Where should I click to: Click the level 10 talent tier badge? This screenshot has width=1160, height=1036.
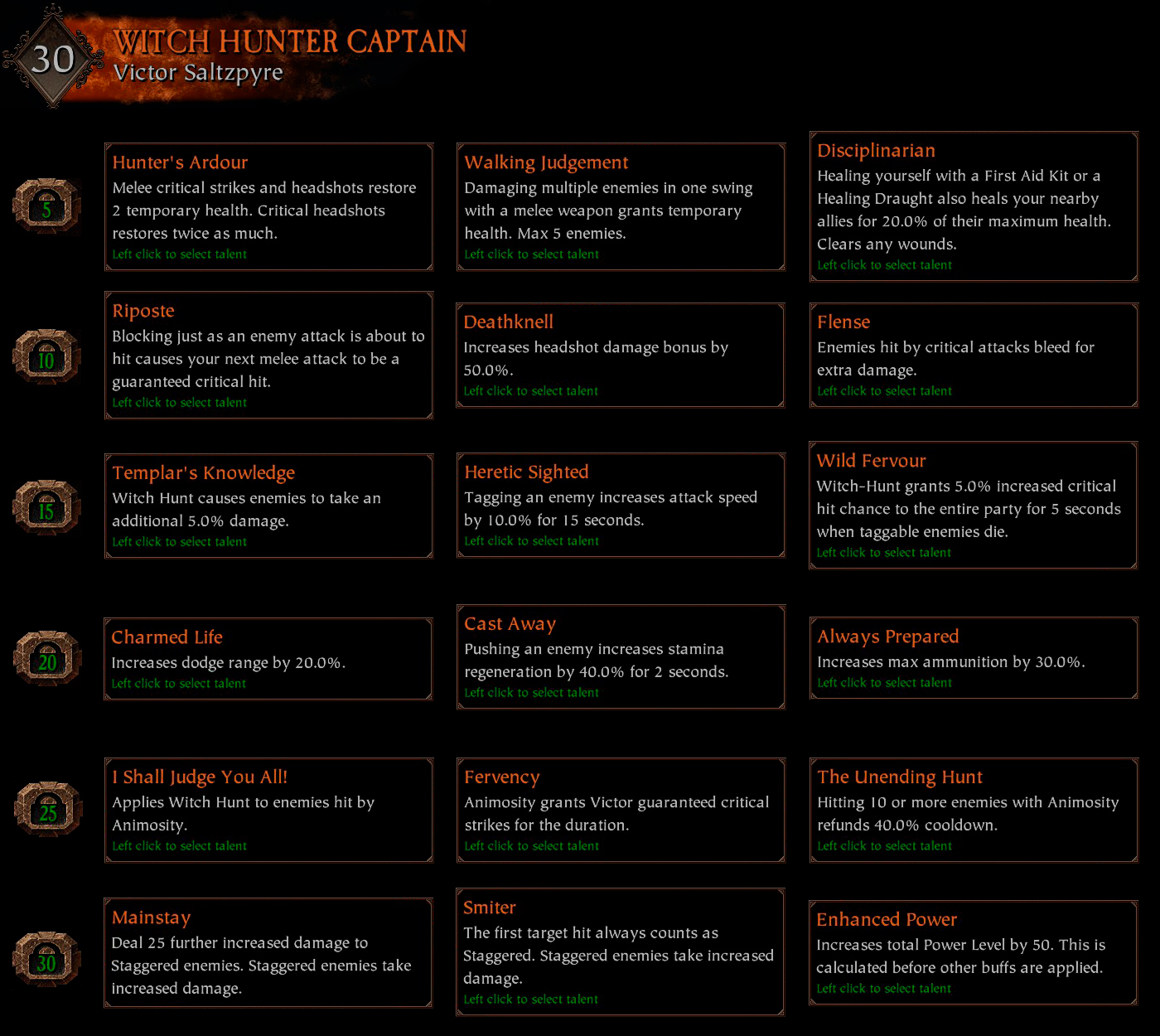(x=46, y=356)
